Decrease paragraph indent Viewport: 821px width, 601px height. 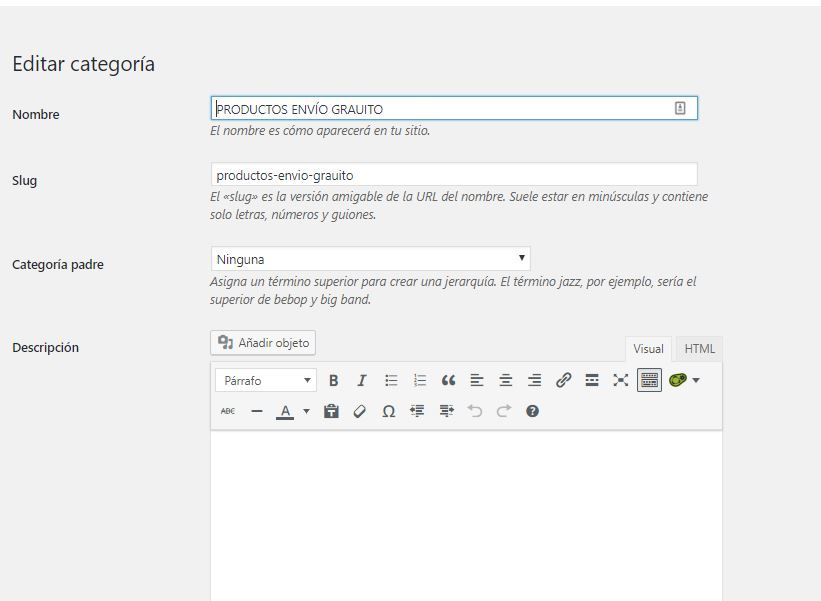417,411
